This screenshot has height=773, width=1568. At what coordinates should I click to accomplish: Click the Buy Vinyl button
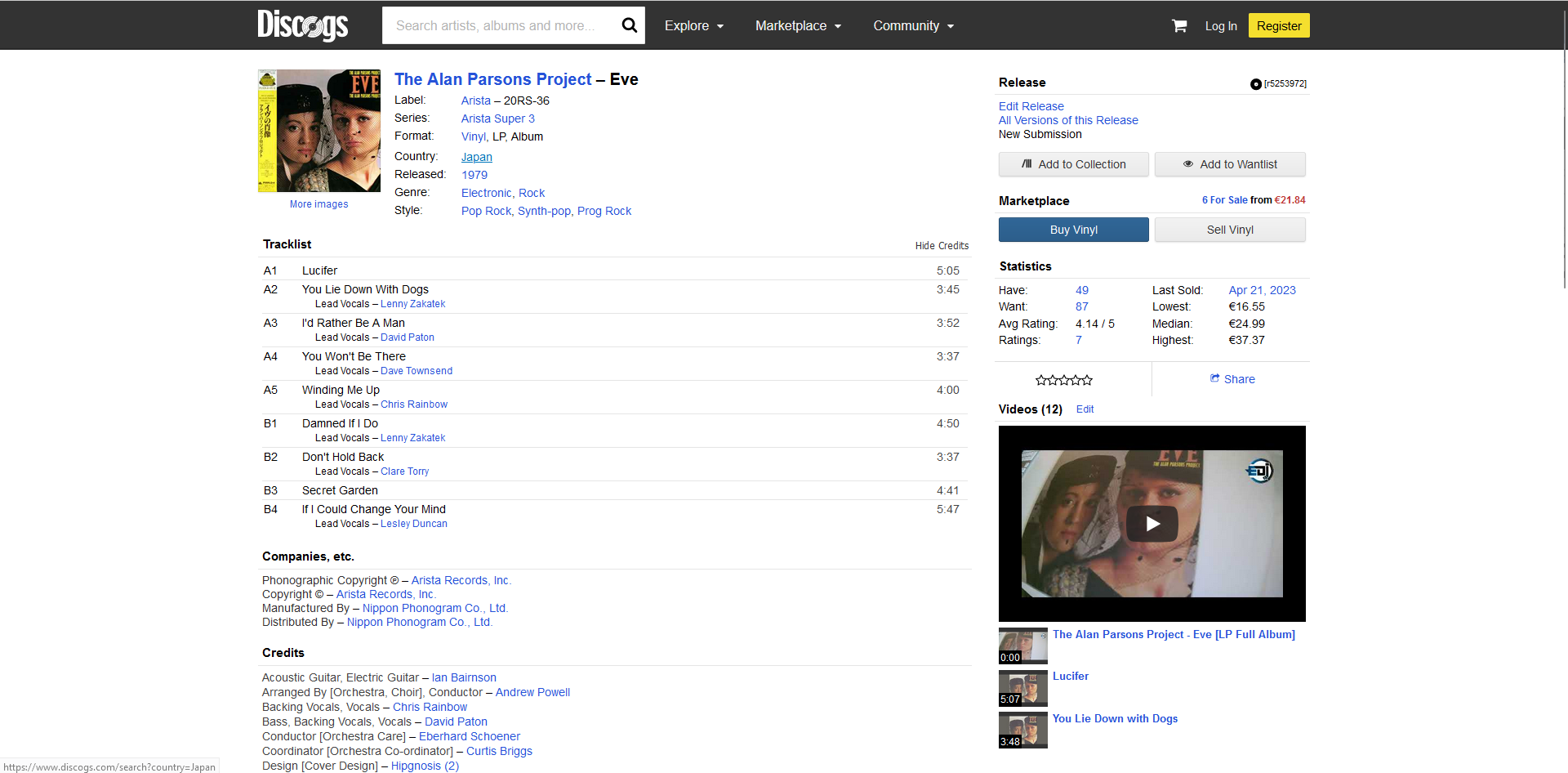click(x=1073, y=230)
